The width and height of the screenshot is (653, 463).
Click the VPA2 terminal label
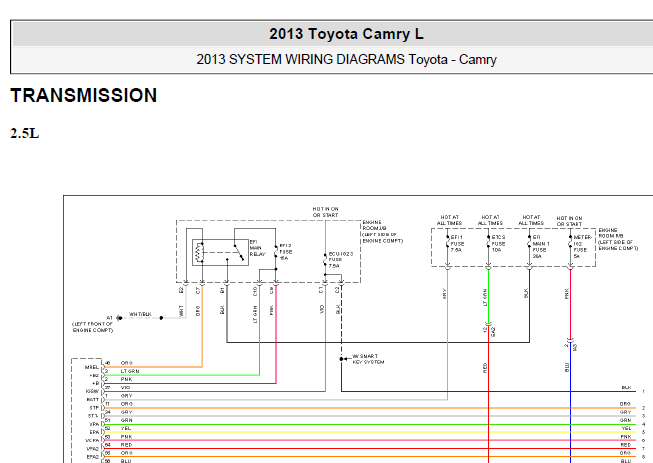(93, 449)
